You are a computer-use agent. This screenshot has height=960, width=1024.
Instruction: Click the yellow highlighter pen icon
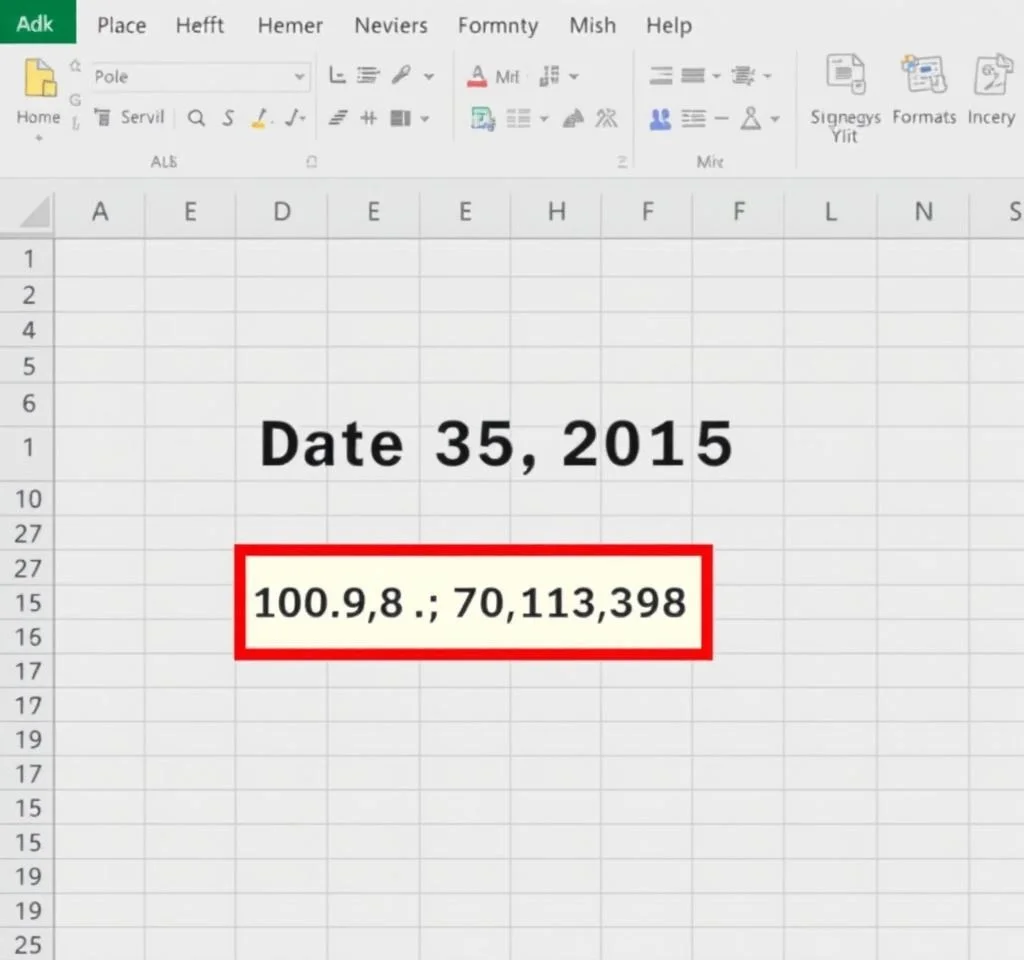pos(260,119)
